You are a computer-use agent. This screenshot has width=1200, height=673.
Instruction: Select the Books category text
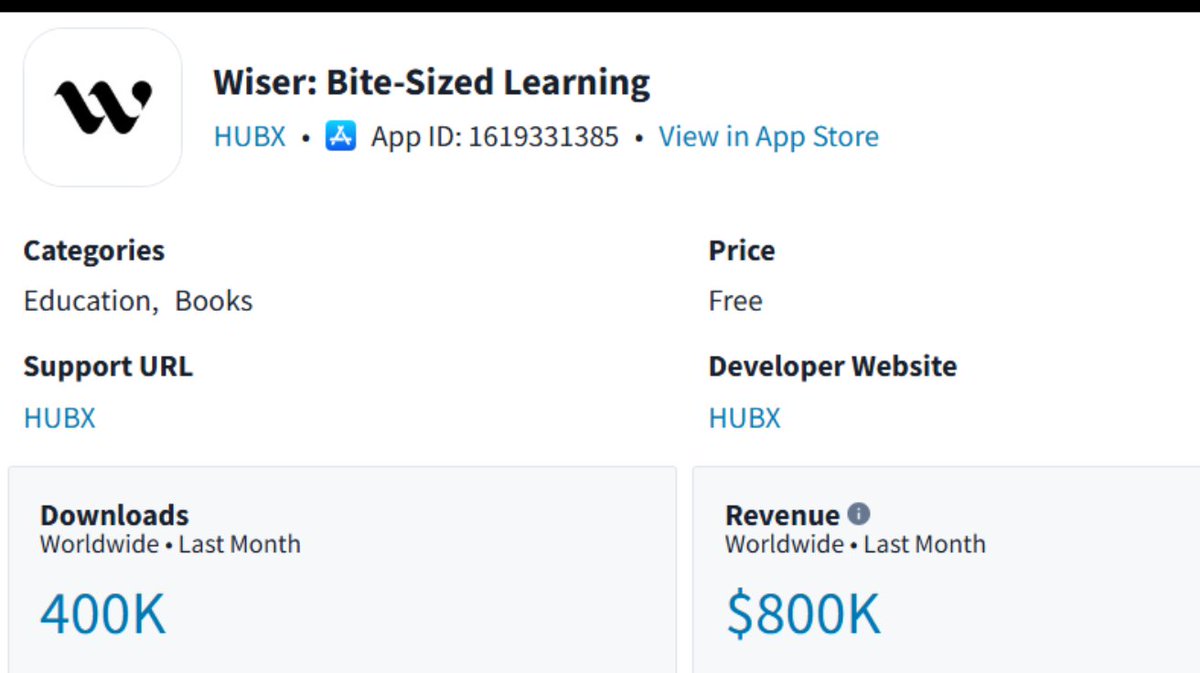click(214, 301)
